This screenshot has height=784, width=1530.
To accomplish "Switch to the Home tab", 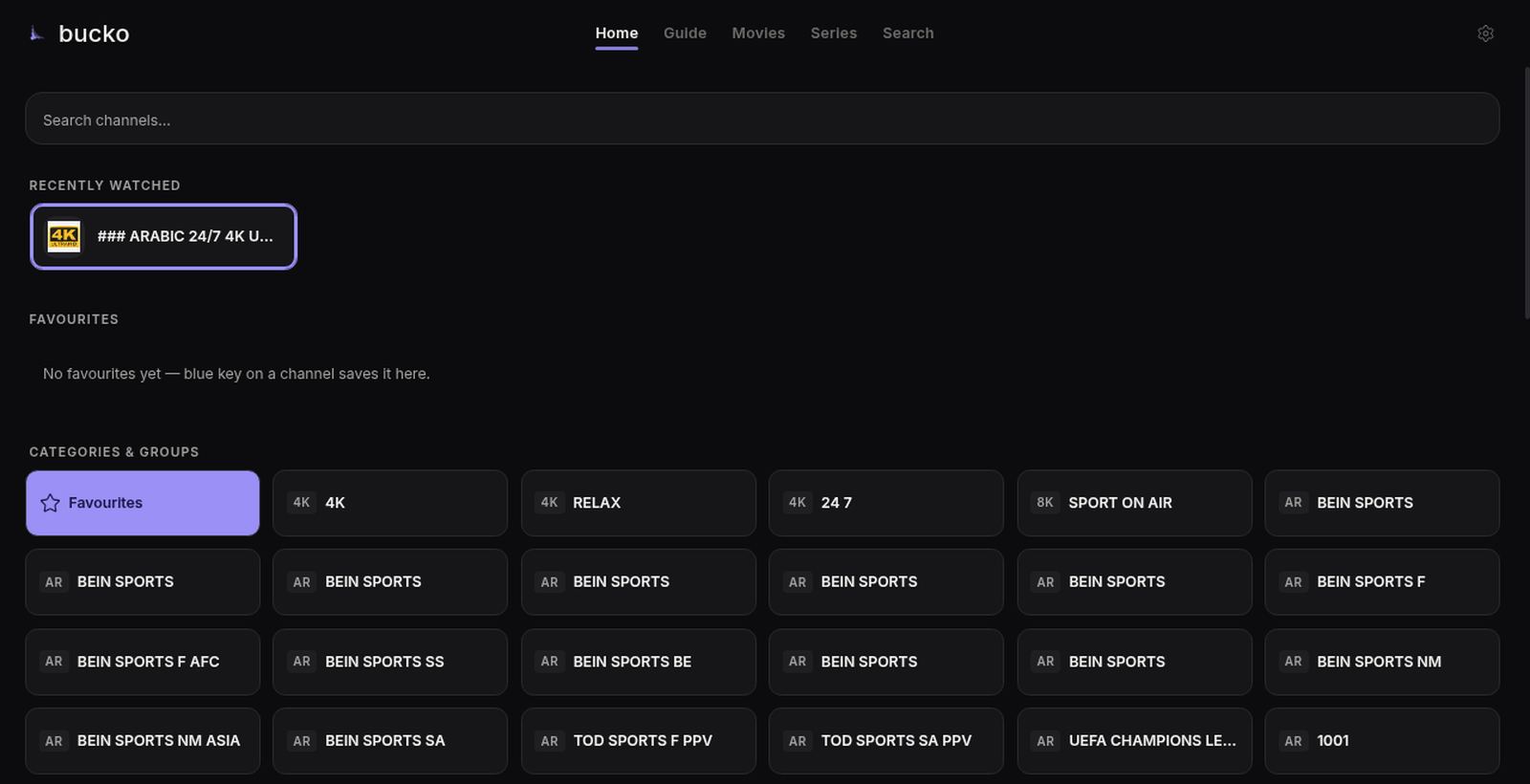I will (617, 33).
